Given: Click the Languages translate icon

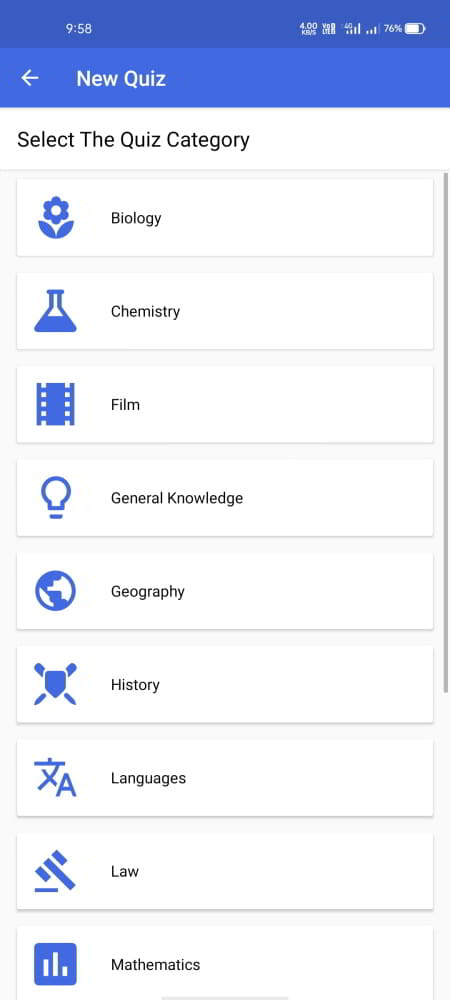Looking at the screenshot, I should pyautogui.click(x=55, y=777).
